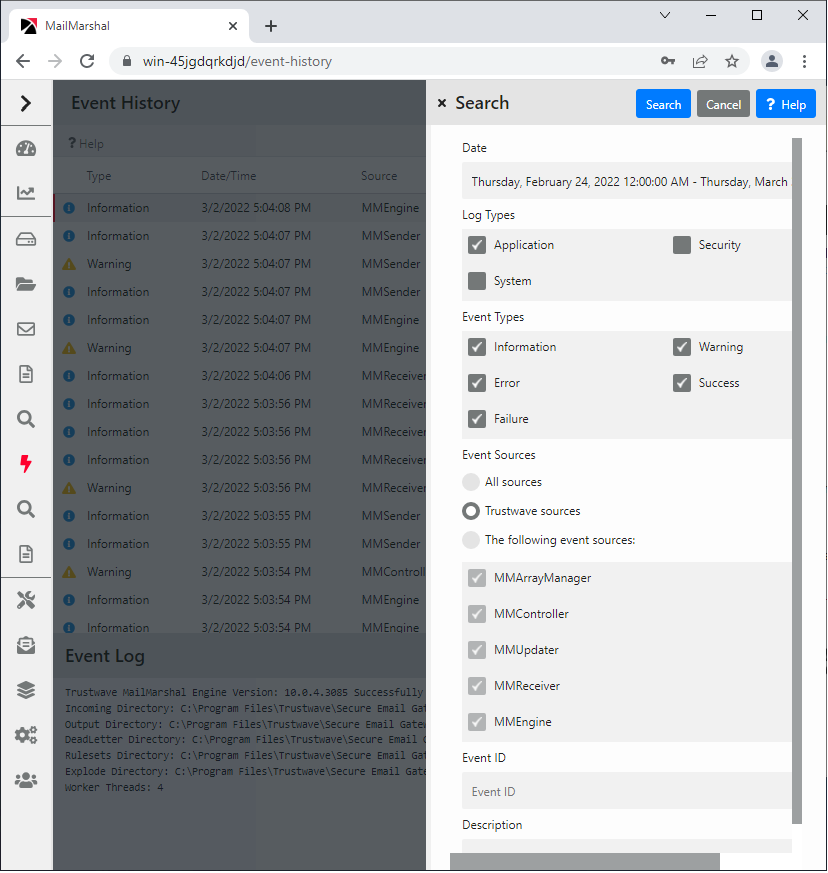Open the wrench and screwdriver tools icon
Screen dimensions: 828x873
coord(26,600)
